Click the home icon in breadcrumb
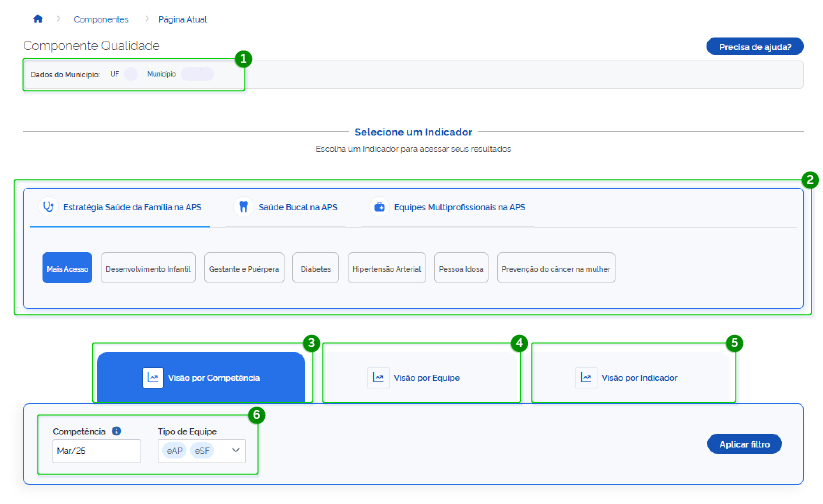This screenshot has width=823, height=504. [x=38, y=19]
